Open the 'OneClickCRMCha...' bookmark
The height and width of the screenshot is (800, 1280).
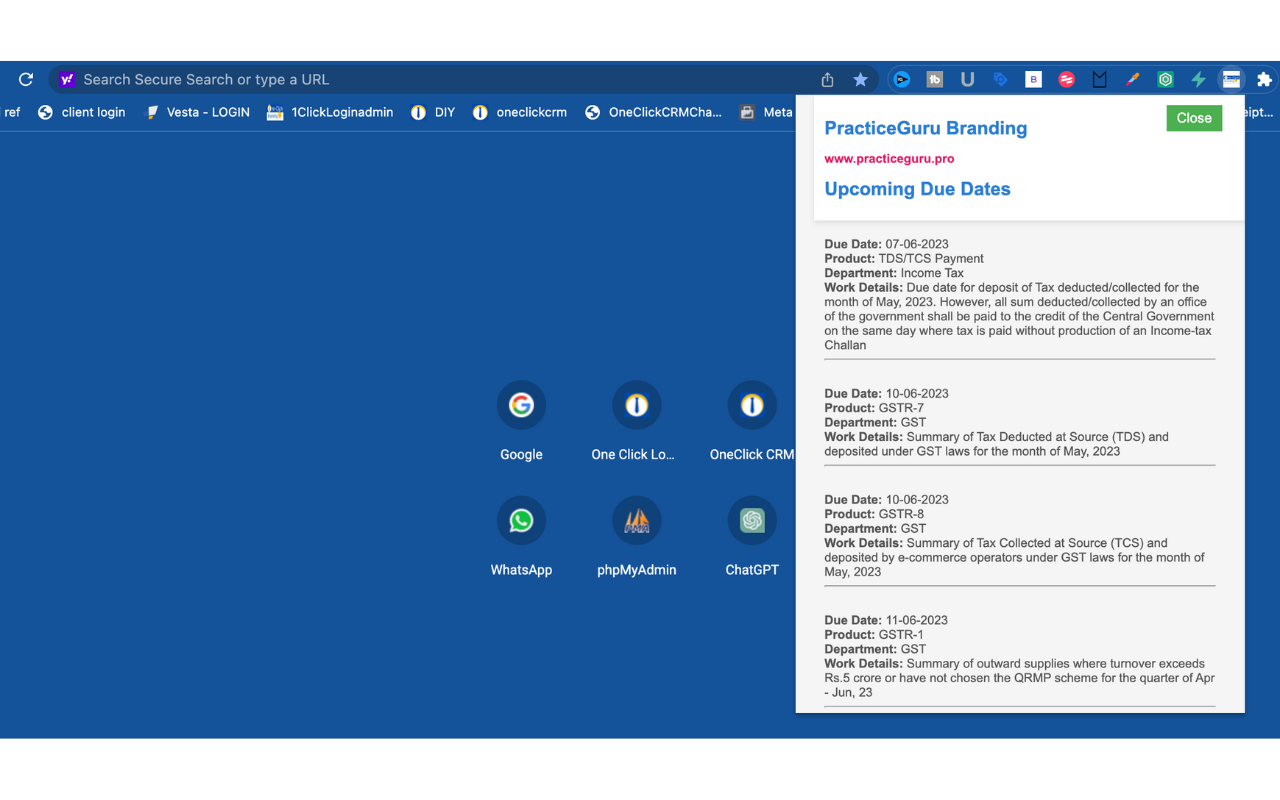653,112
